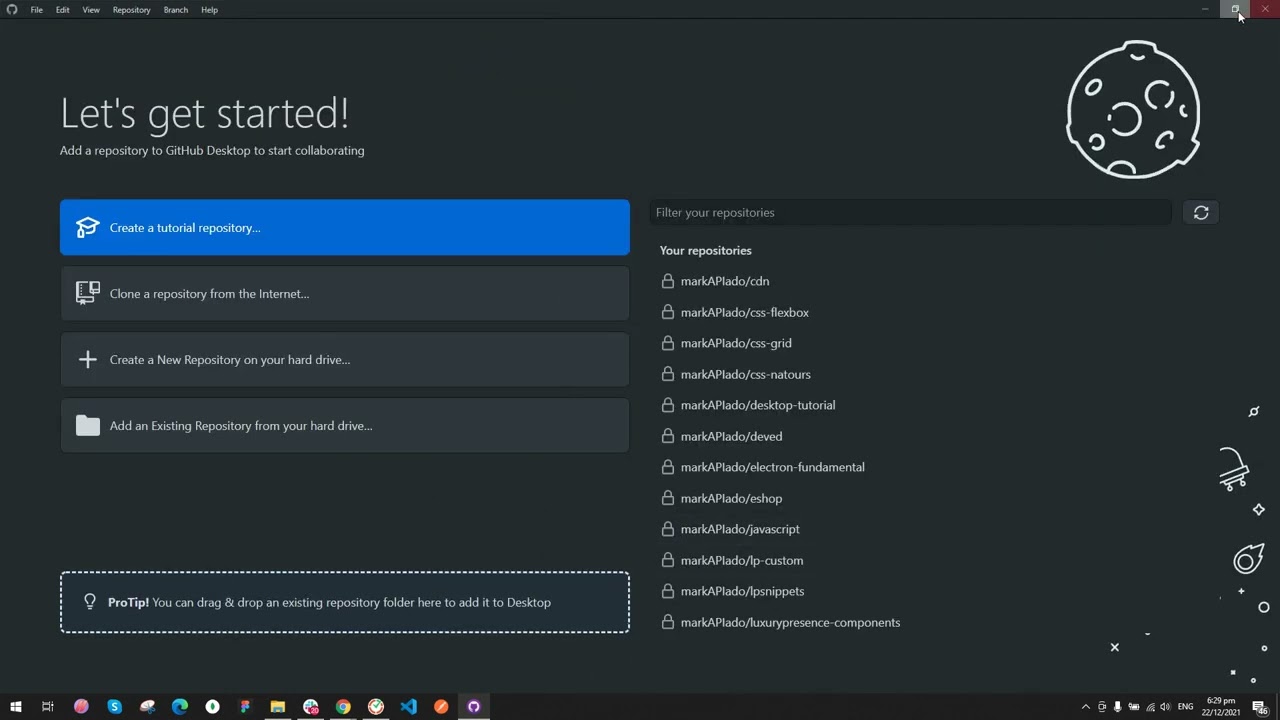Screen dimensions: 1280x720
Task: Click the lock icon beside markAPlado/cdn
Action: 668,282
